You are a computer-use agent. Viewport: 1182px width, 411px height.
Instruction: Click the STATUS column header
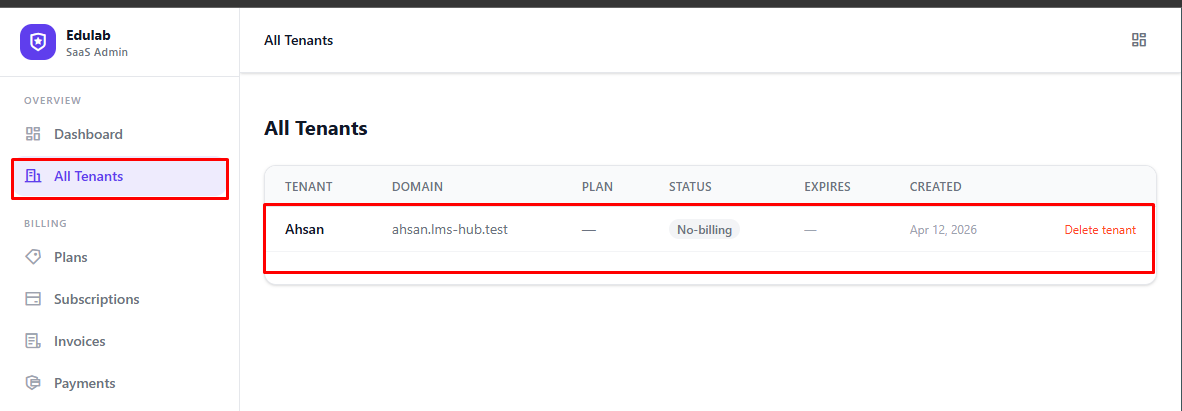(x=690, y=187)
